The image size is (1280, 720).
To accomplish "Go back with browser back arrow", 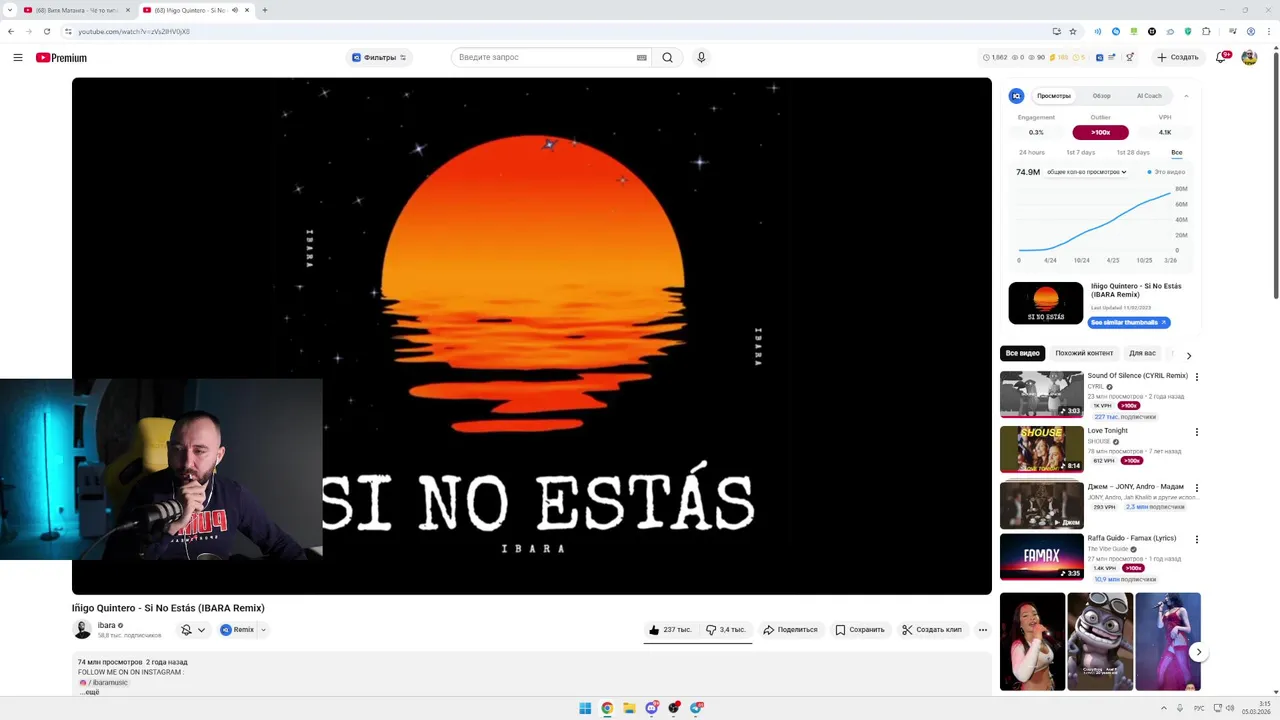I will pos(11,31).
